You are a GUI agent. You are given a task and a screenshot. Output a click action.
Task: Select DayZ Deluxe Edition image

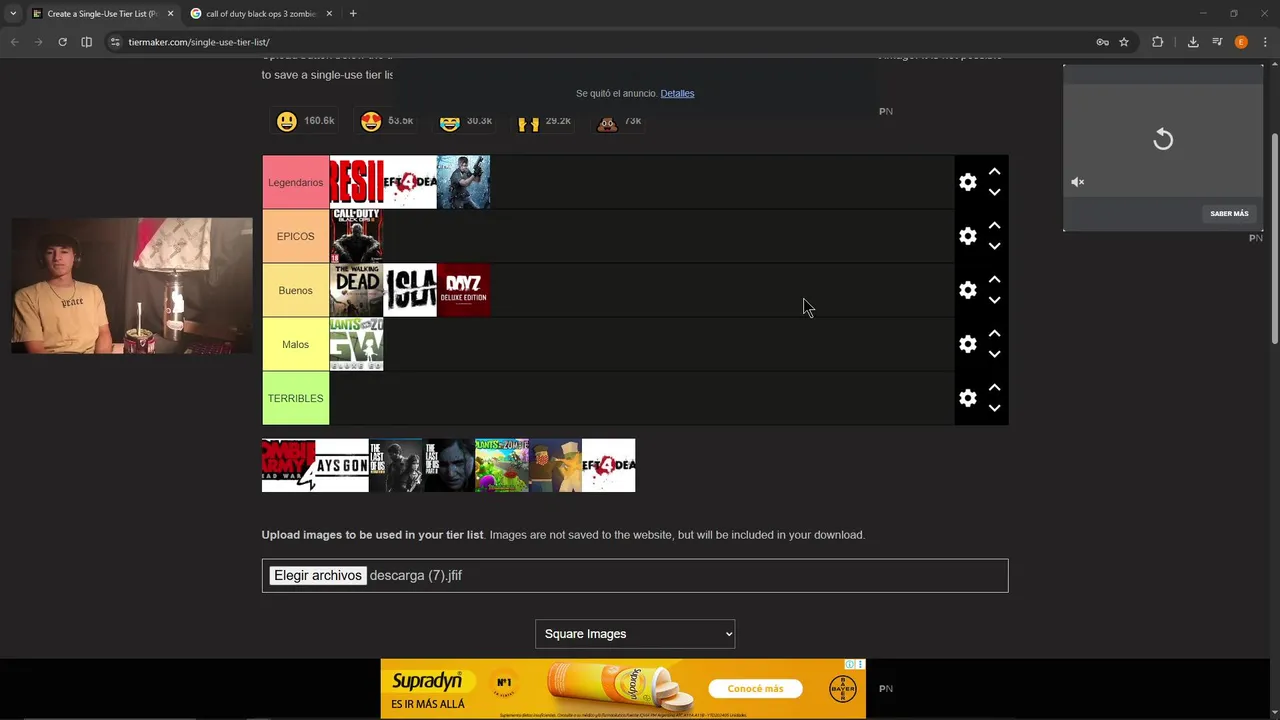pyautogui.click(x=463, y=290)
